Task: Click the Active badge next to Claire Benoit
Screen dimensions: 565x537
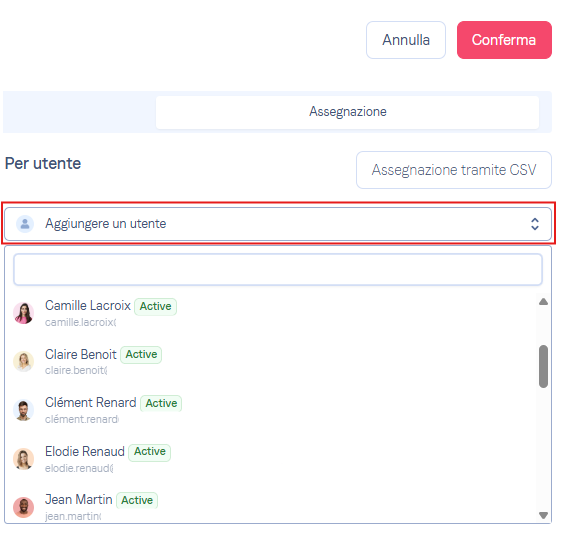Action: click(141, 355)
